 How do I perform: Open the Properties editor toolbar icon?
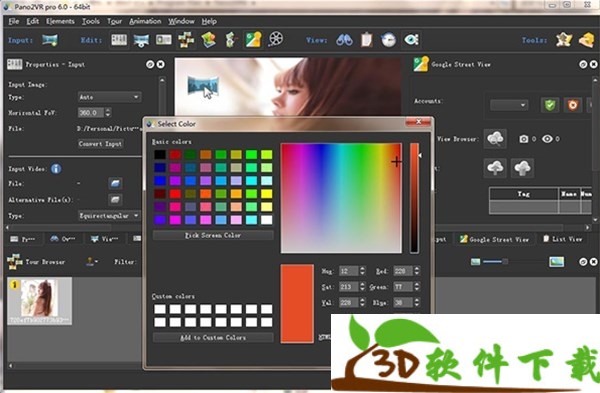tap(119, 40)
